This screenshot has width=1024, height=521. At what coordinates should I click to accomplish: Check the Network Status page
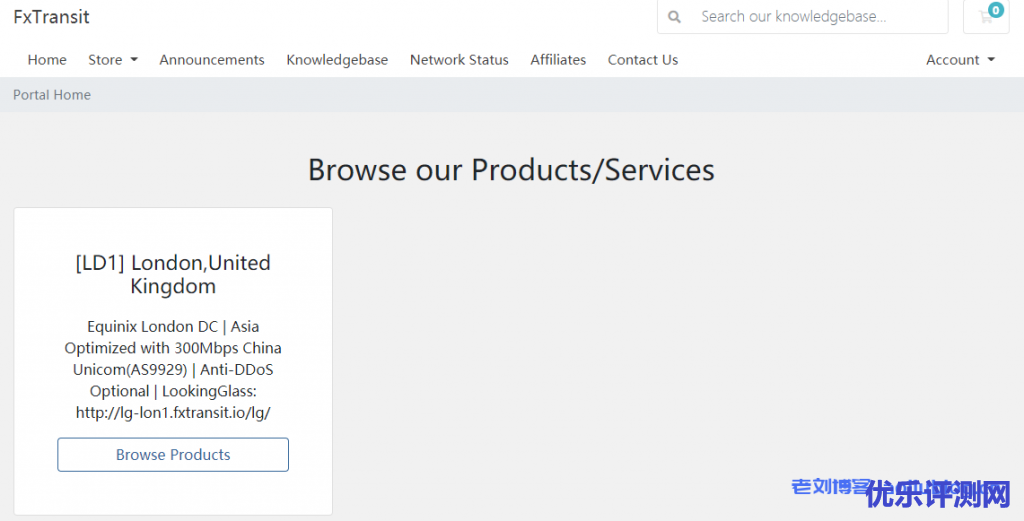[x=459, y=60]
